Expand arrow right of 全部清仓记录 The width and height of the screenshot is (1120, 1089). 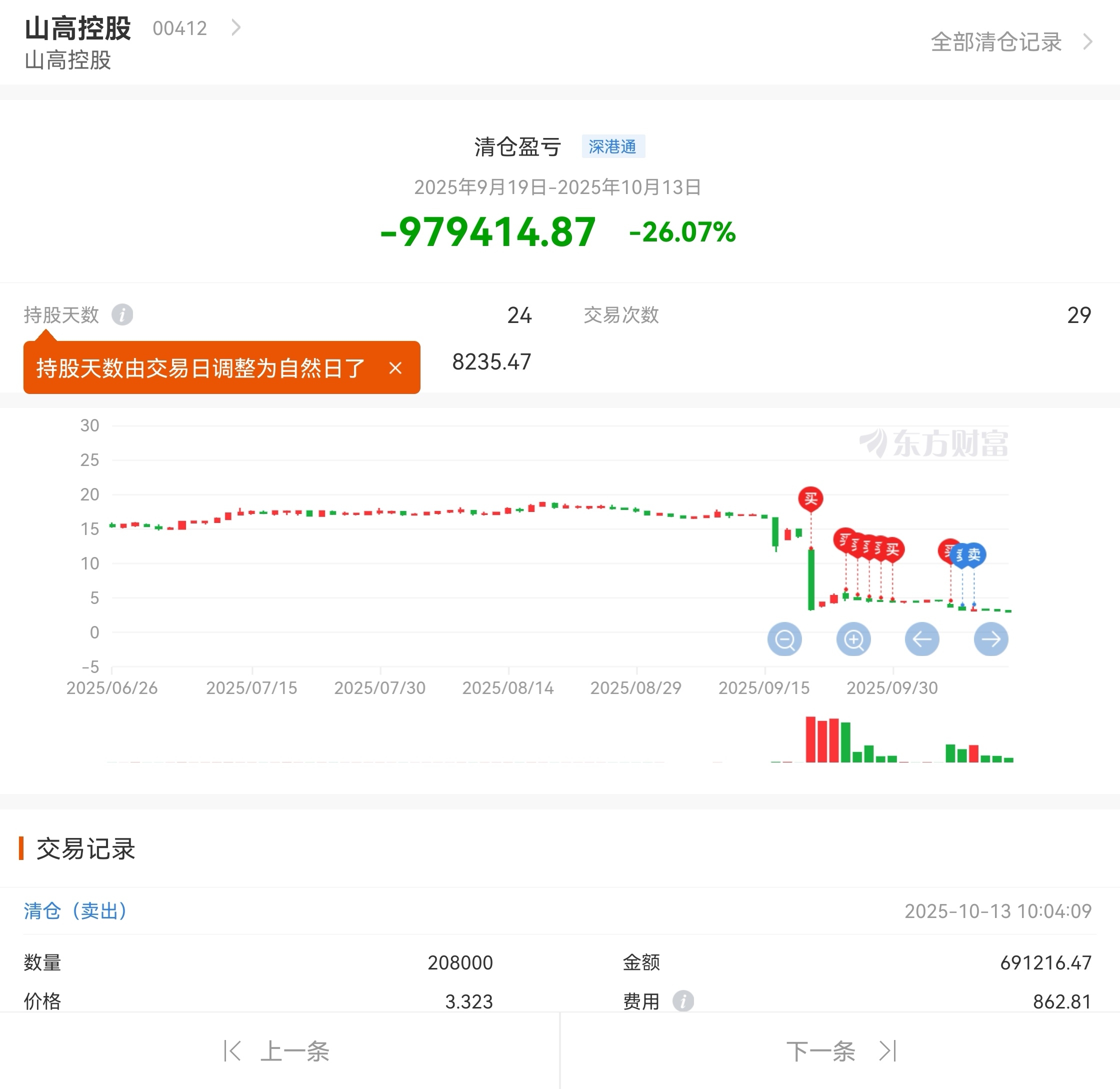coord(1088,42)
